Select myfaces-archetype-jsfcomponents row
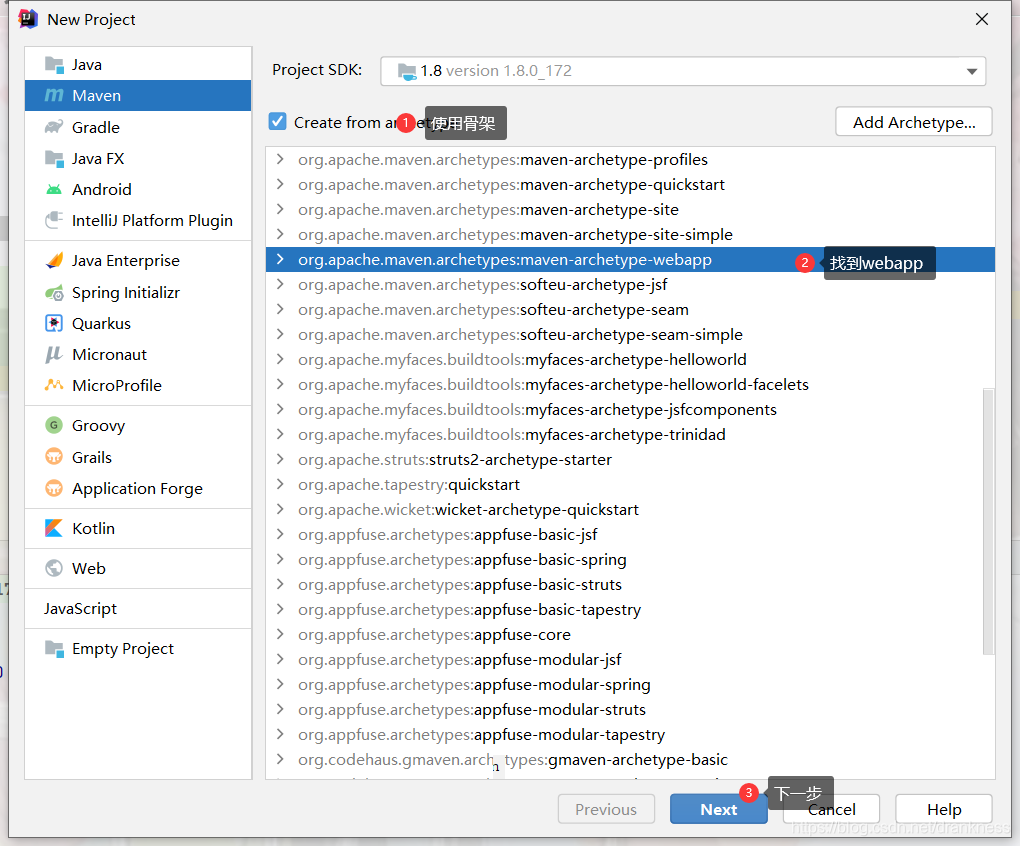 (630, 410)
